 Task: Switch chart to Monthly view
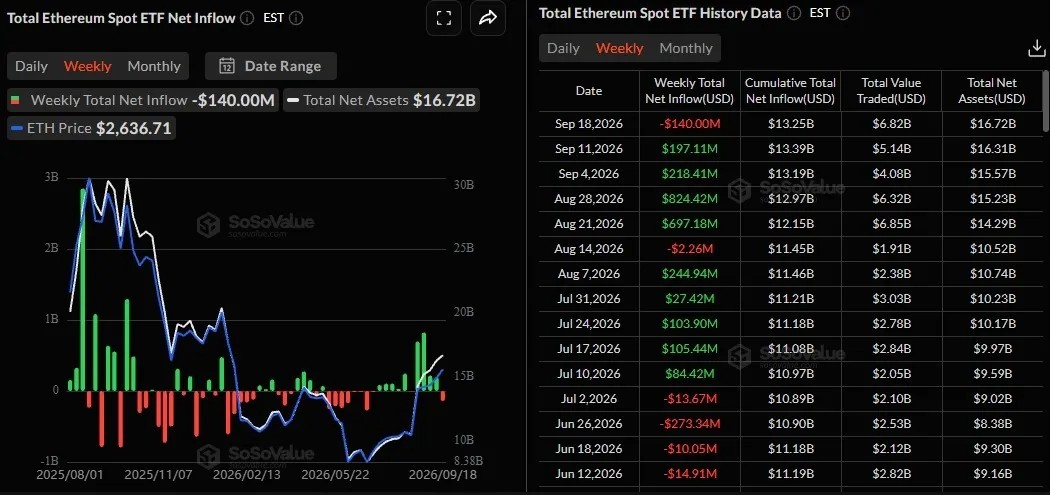pyautogui.click(x=154, y=66)
